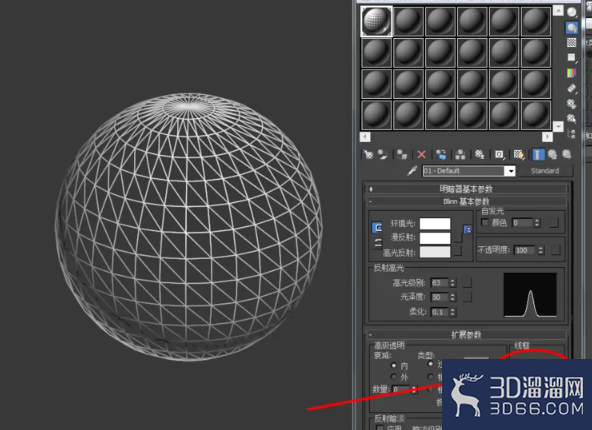Screen dimensions: 592x430
Task: Click sample slots scroll left arrow
Action: click(x=365, y=137)
